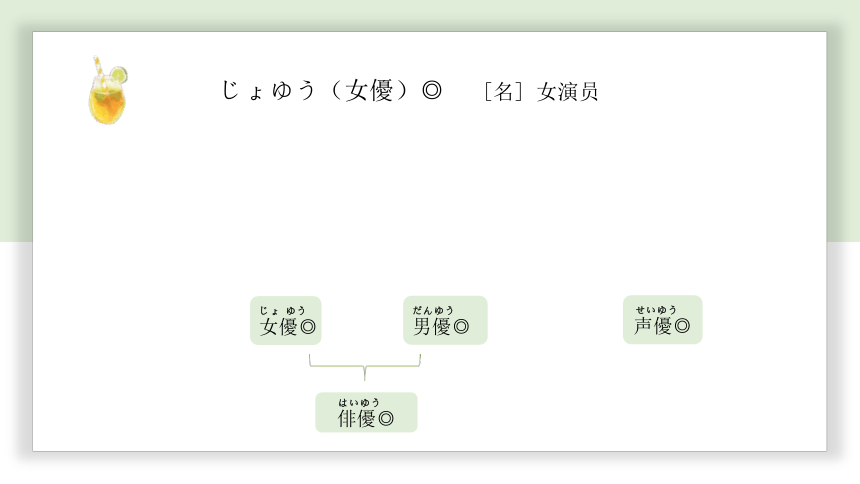
Task: Click the [名] part-of-speech tag
Action: tap(503, 92)
